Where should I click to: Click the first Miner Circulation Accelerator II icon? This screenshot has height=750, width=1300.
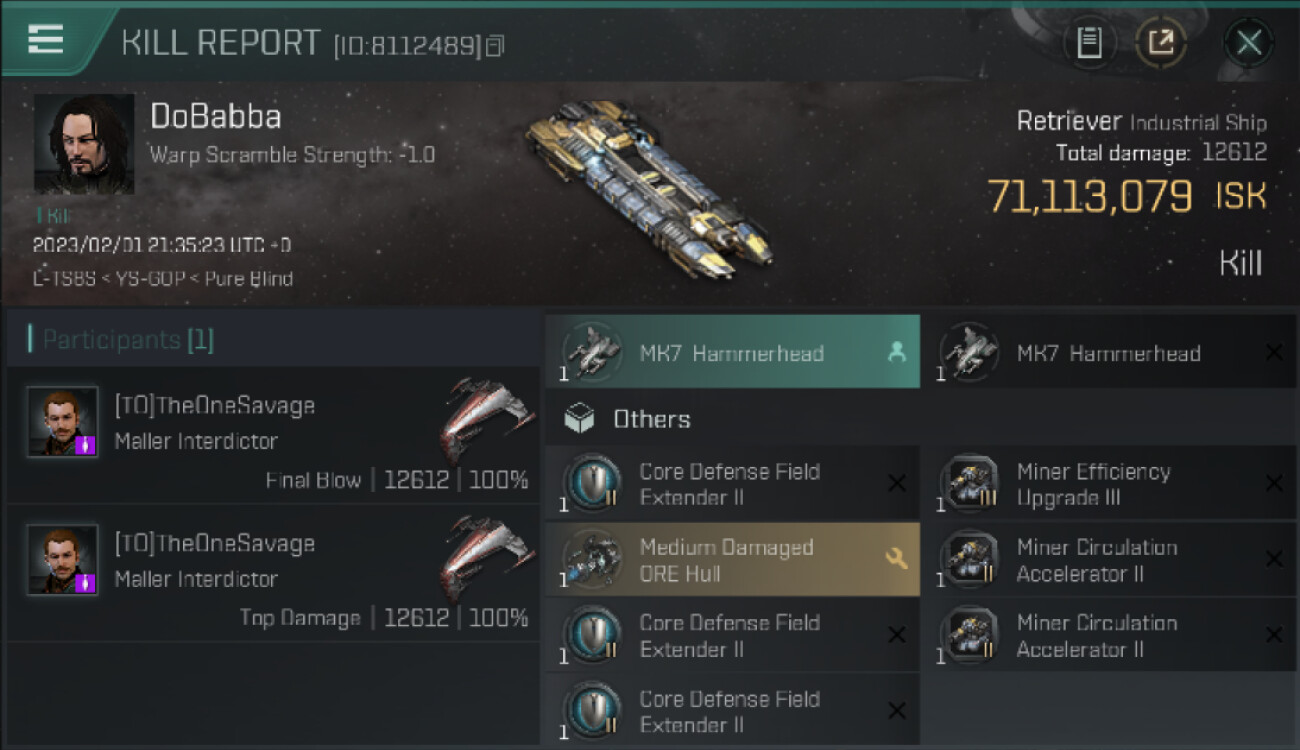click(x=968, y=560)
